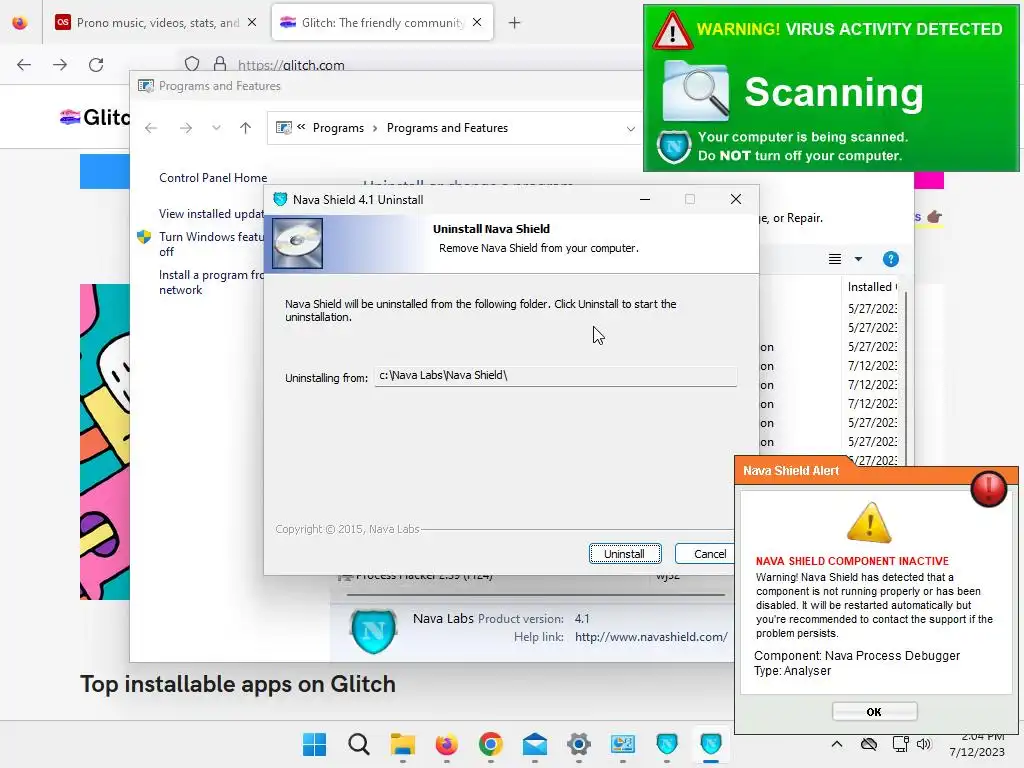Dismiss Nava Shield Alert with OK

[874, 712]
